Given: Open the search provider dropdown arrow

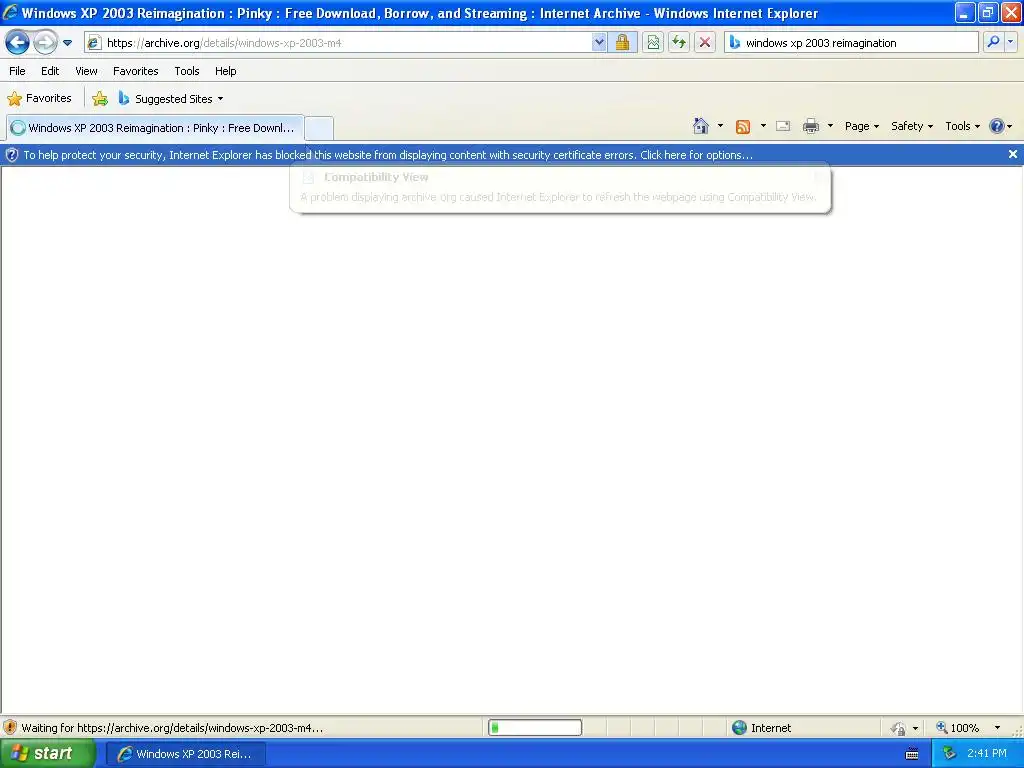Looking at the screenshot, I should 1011,42.
